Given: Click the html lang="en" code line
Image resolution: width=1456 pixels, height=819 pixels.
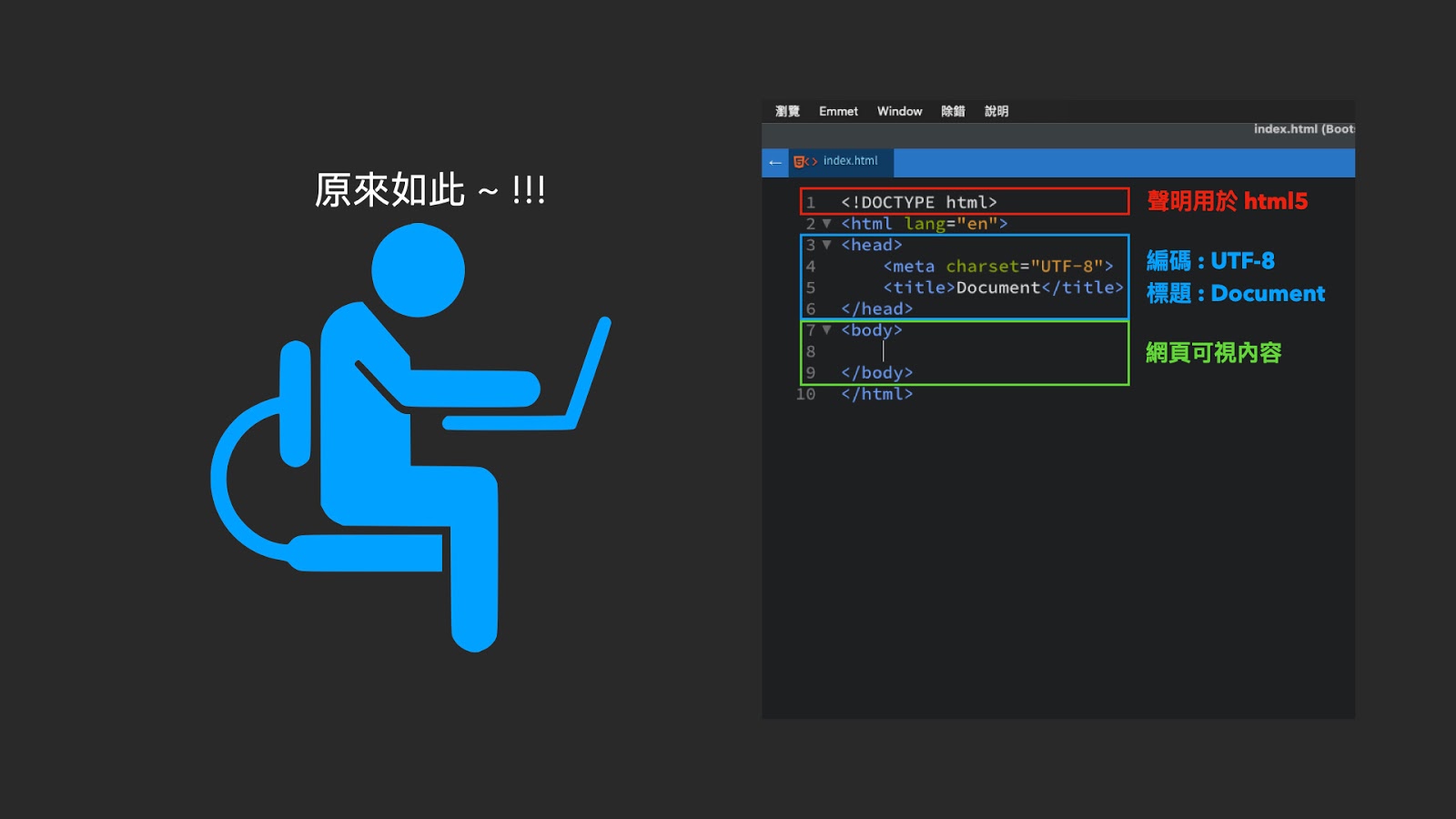Looking at the screenshot, I should [x=925, y=224].
